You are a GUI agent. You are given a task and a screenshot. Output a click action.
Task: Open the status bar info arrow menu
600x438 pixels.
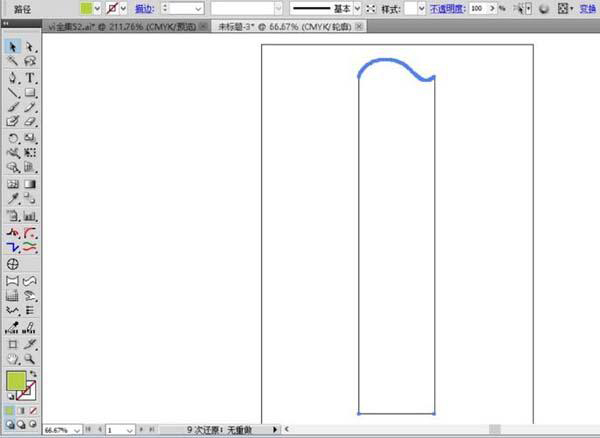pyautogui.click(x=275, y=430)
